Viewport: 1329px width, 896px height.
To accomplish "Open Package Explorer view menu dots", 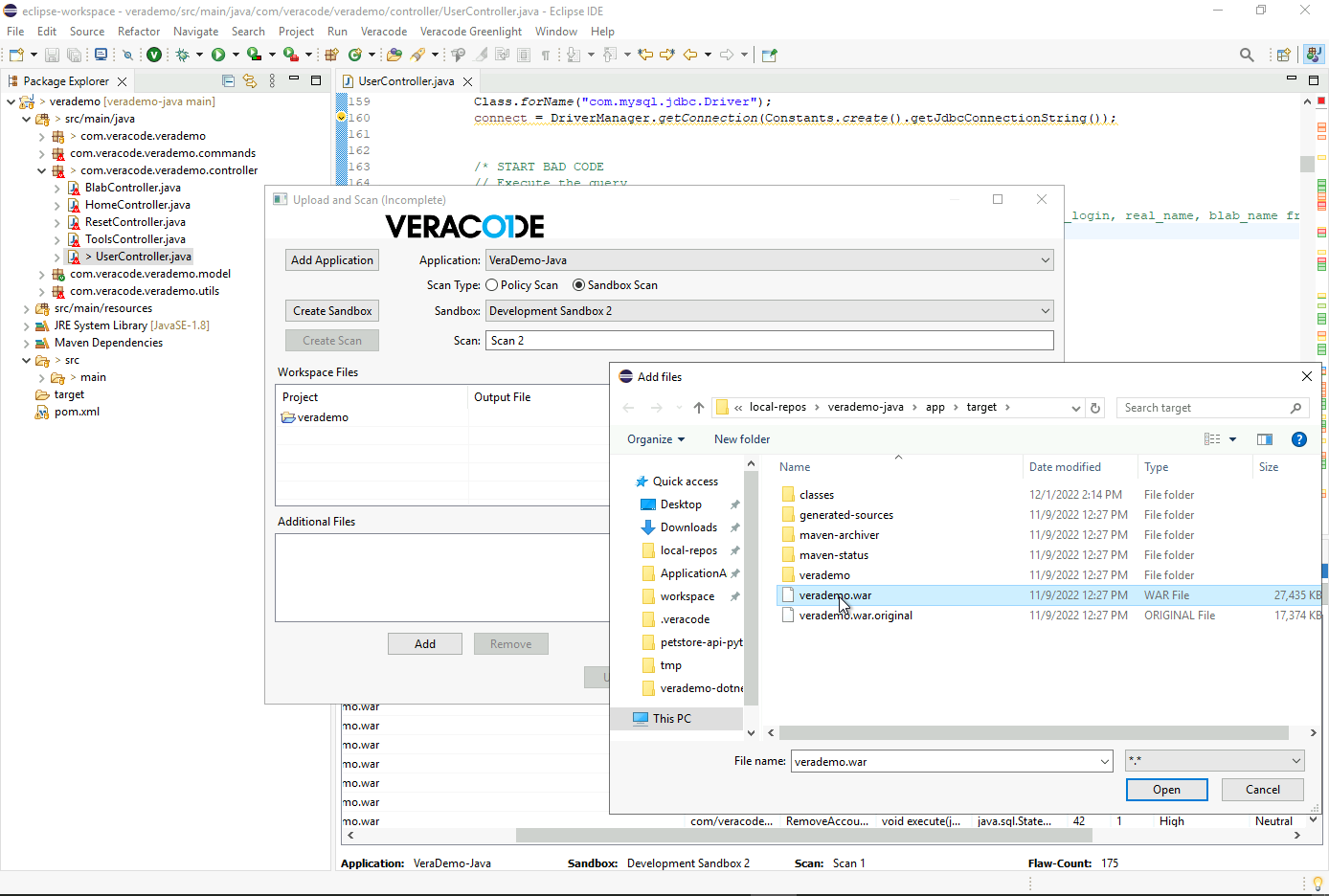I will point(272,80).
